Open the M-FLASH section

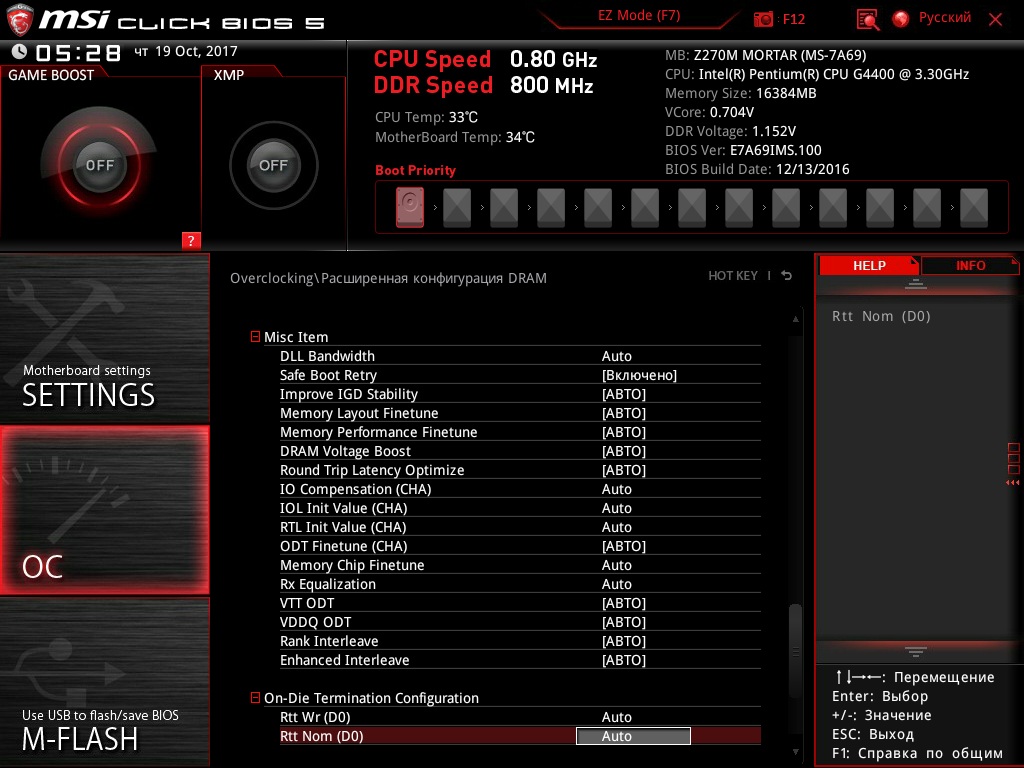[104, 682]
